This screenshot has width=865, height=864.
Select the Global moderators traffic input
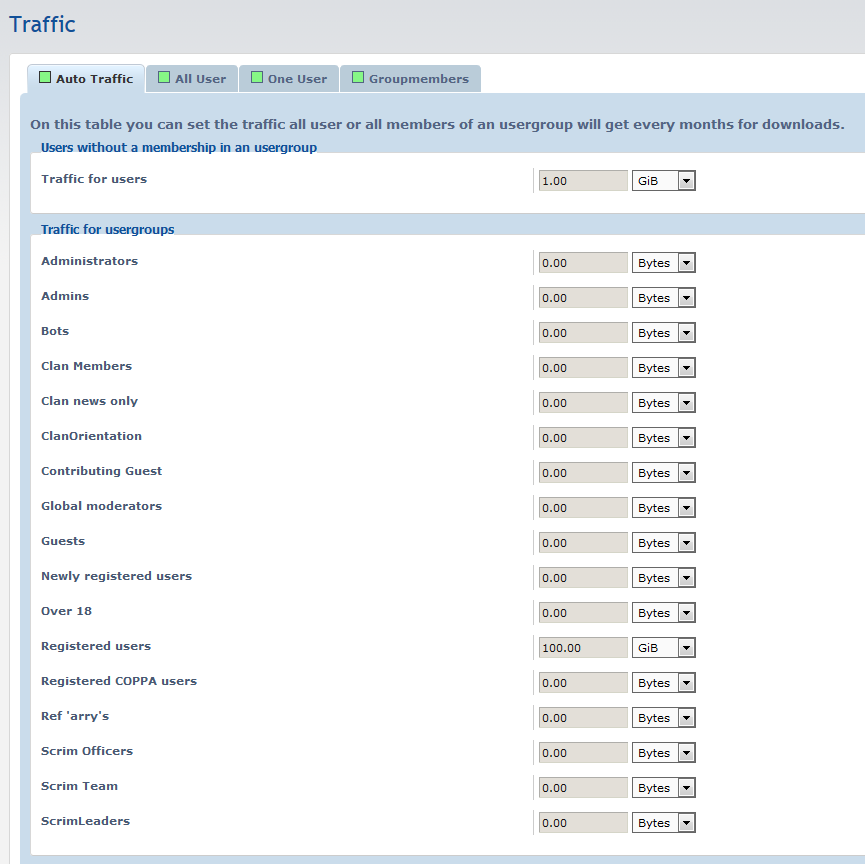(x=583, y=508)
